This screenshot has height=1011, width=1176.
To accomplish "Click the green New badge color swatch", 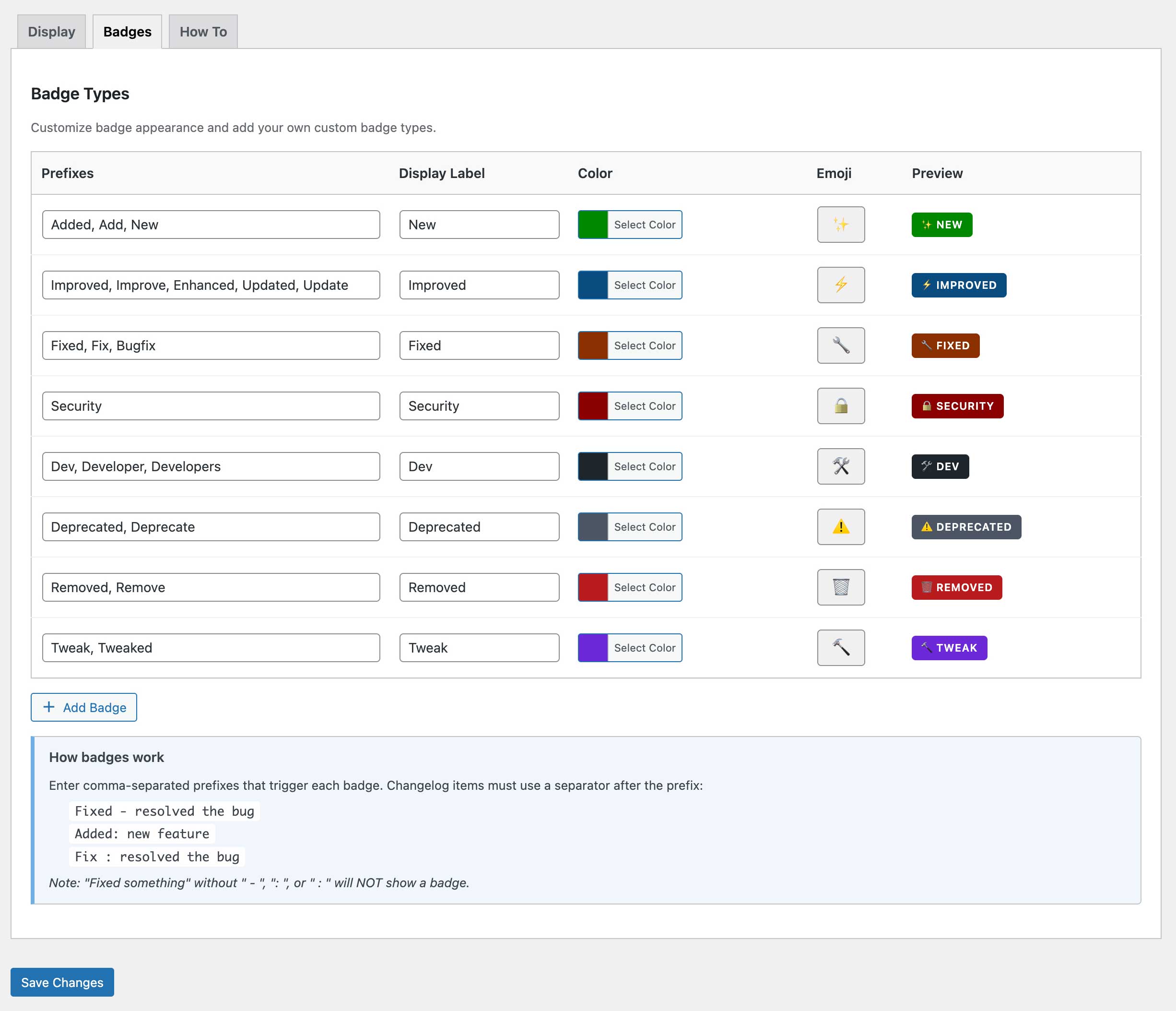I will click(x=592, y=225).
